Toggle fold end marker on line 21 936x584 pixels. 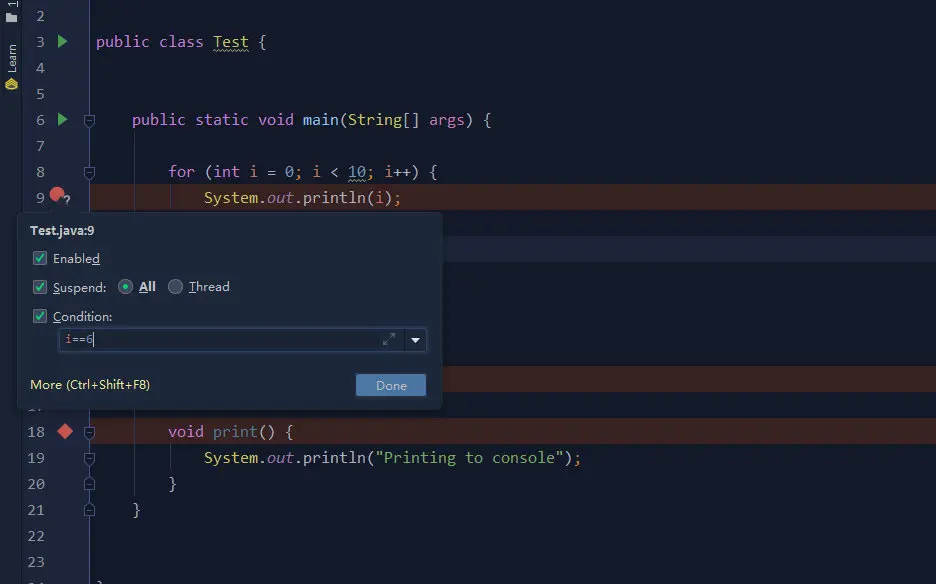(x=90, y=510)
